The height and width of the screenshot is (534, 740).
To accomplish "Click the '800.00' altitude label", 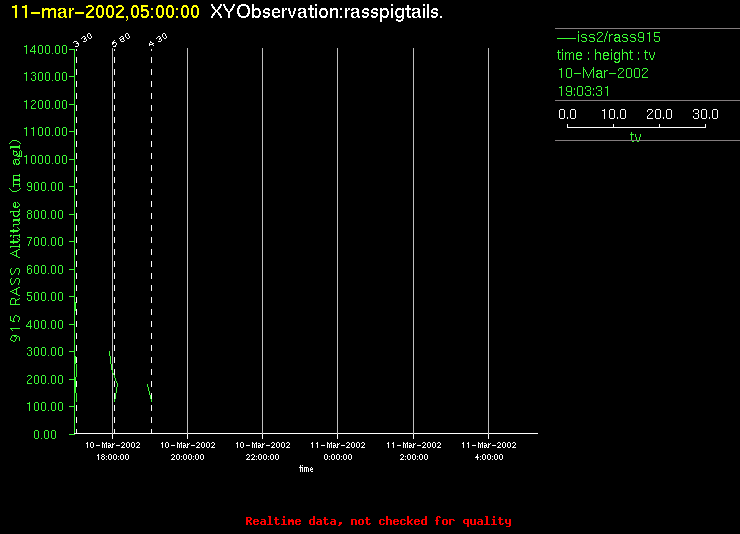I will pos(45,215).
